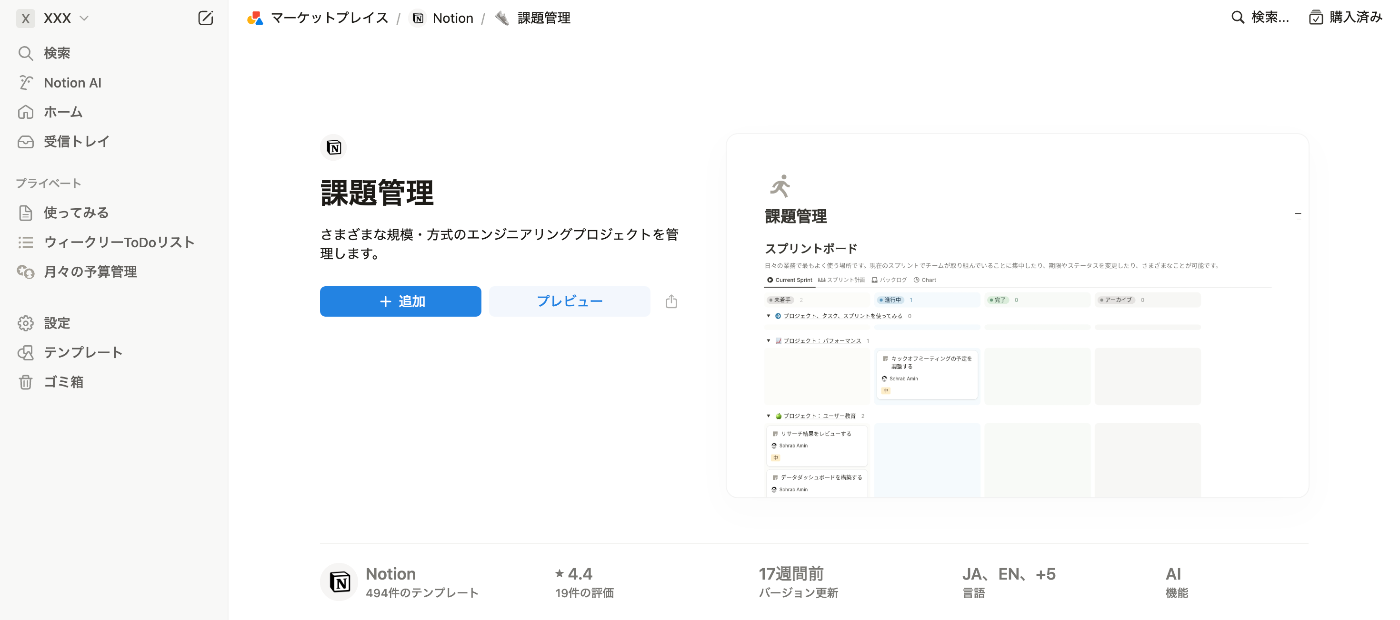This screenshot has height=620, width=1400.
Task: Click the inbox tray icon
Action: click(26, 142)
